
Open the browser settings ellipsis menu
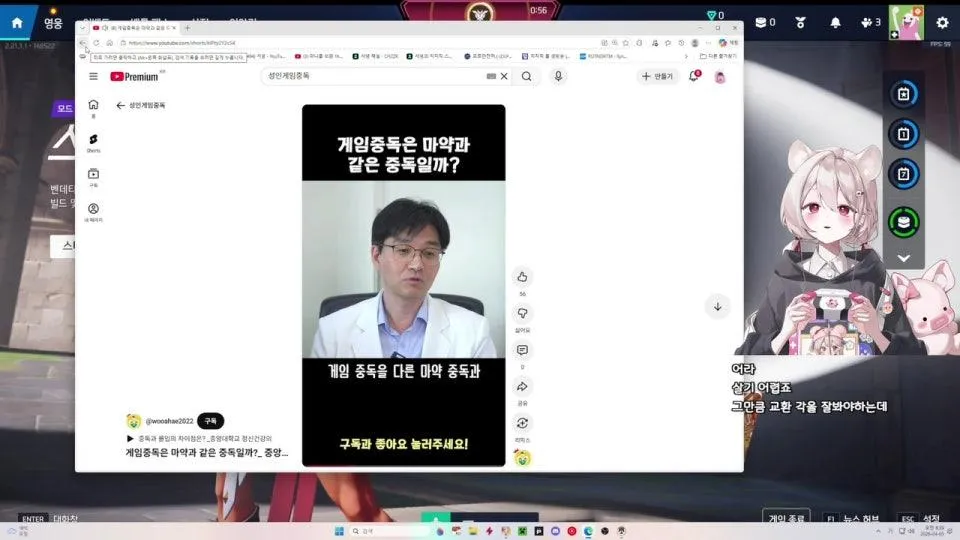(708, 43)
